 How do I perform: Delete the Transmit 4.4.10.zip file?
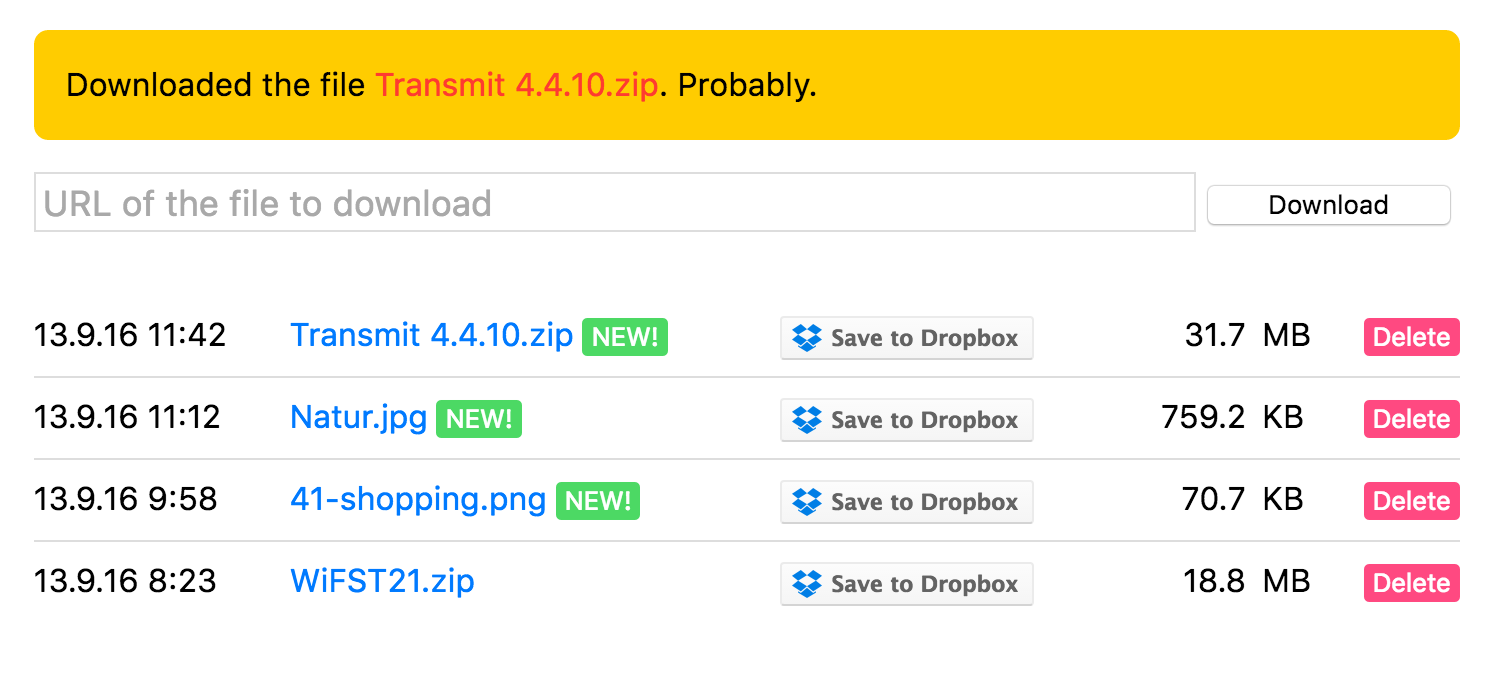(x=1411, y=338)
